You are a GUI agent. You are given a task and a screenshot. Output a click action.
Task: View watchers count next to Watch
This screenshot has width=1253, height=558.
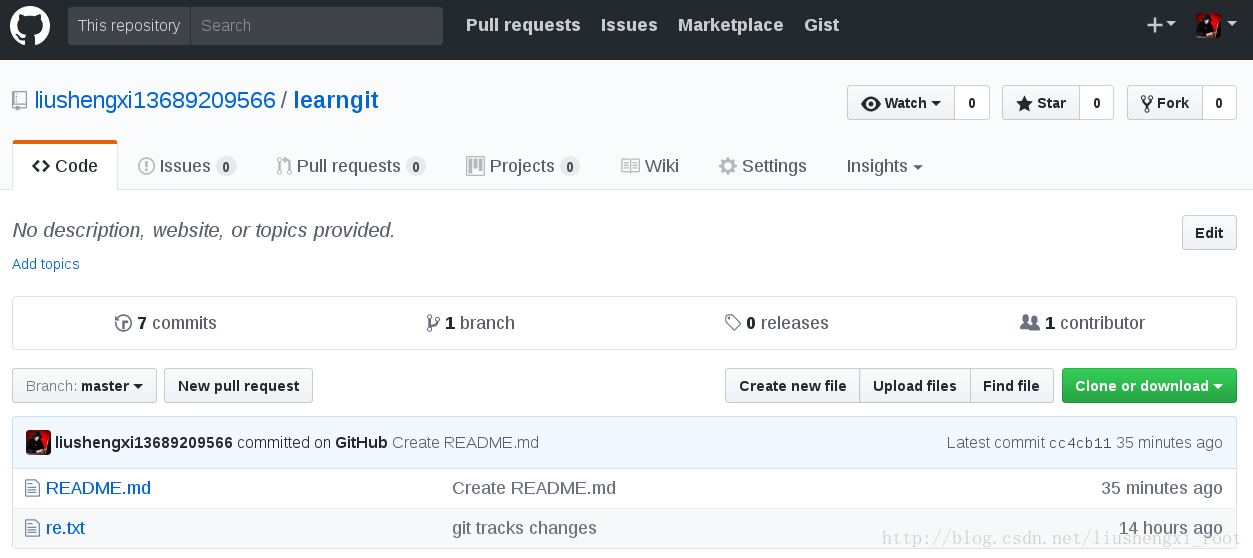(x=972, y=103)
